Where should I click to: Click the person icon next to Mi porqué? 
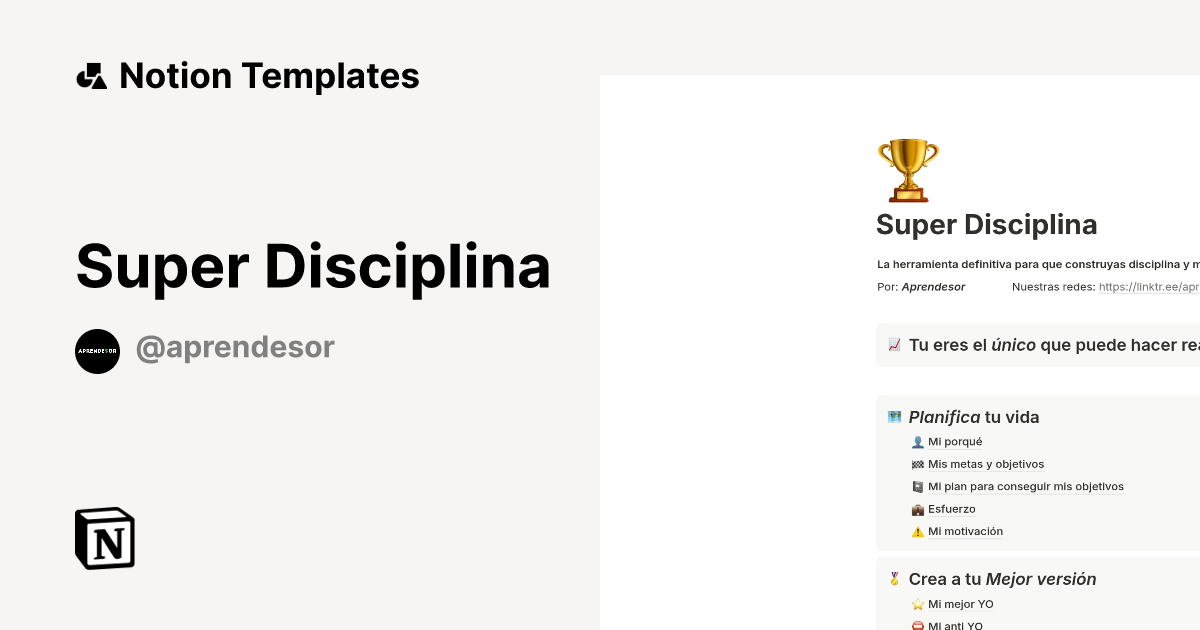tap(917, 441)
